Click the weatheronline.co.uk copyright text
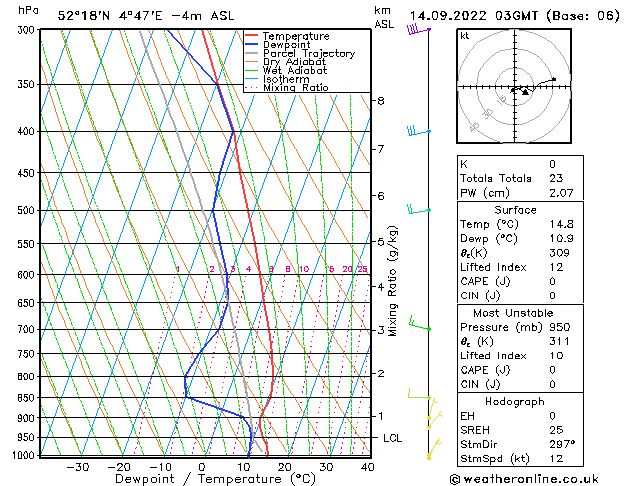 click(x=524, y=479)
